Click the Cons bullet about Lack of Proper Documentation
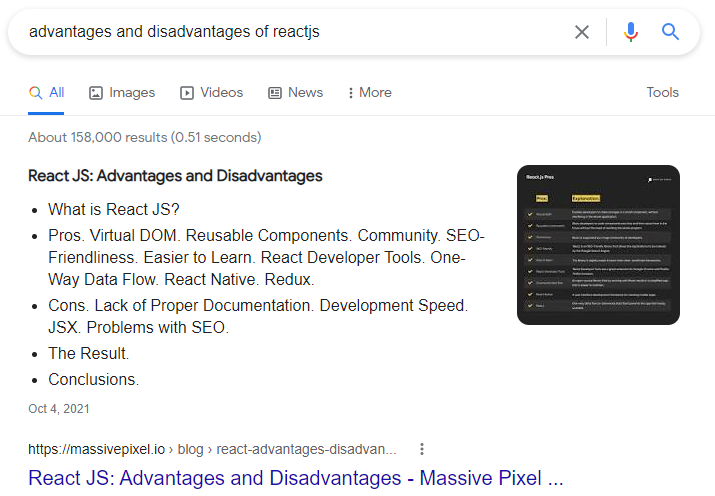 pos(258,316)
